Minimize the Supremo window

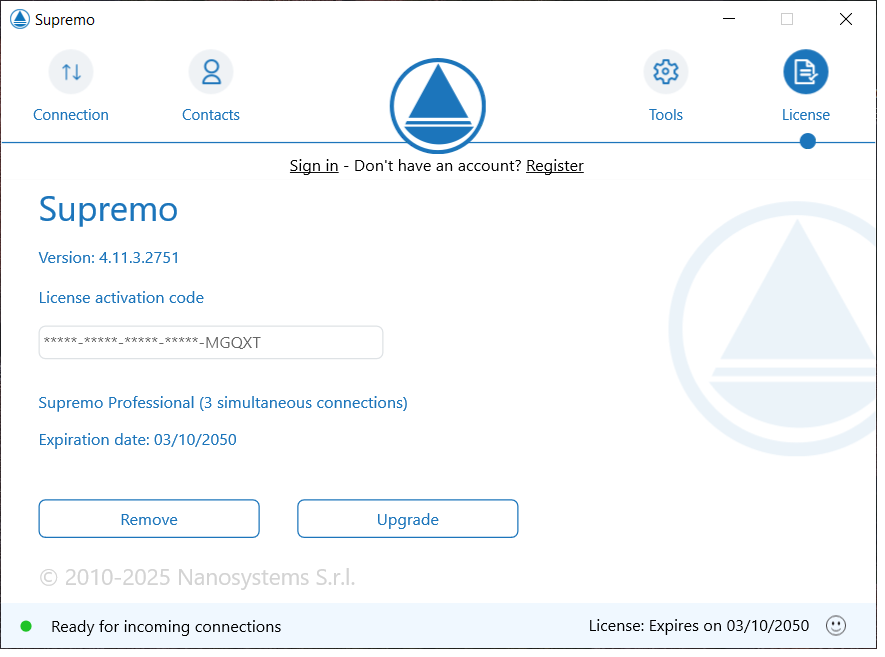point(729,19)
